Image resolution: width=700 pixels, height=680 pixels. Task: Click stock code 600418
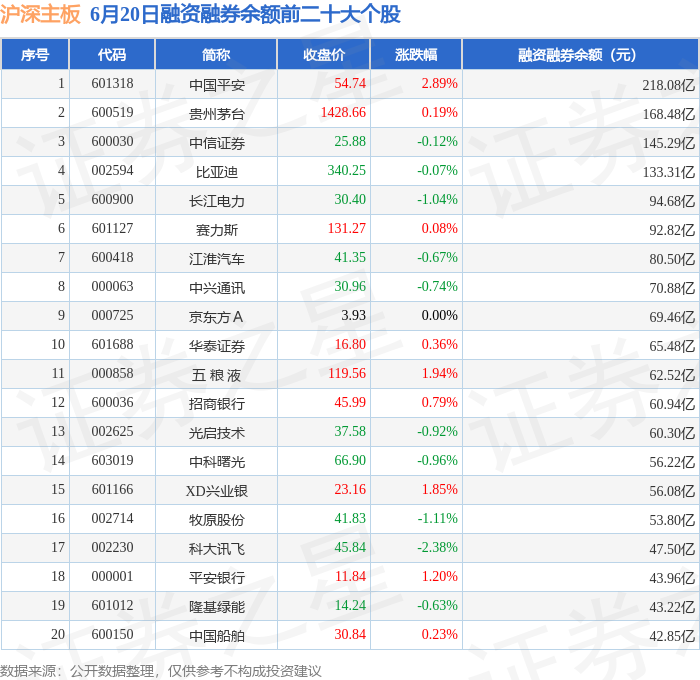112,258
